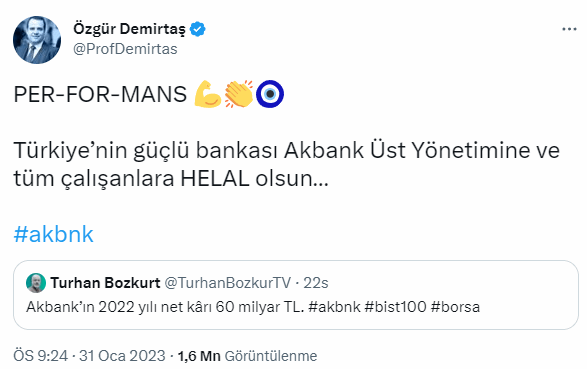Screen dimensions: 587x369
Task: Open the @ProfDemirtas handle
Action: [125, 49]
